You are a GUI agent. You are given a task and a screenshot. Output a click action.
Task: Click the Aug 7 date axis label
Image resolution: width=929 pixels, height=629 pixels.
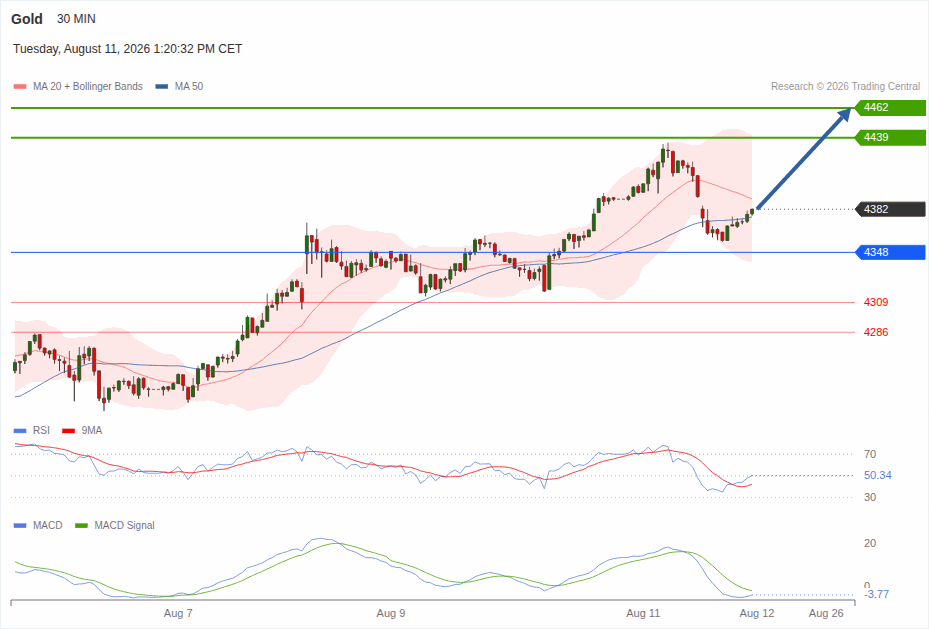click(178, 613)
